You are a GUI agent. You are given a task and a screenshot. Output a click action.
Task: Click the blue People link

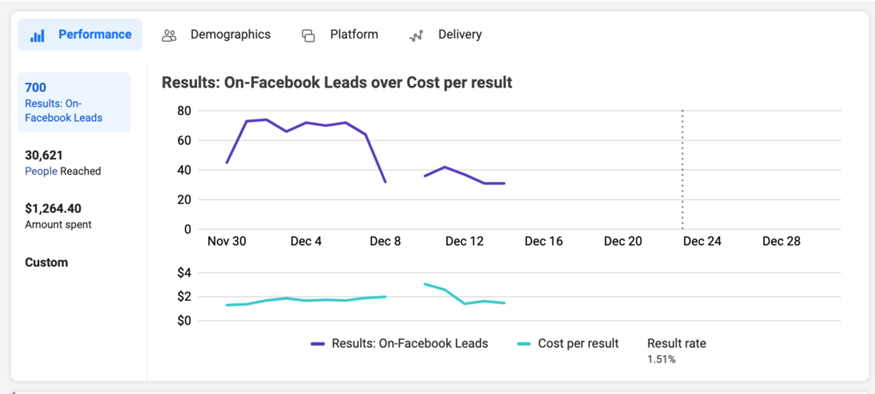(41, 171)
